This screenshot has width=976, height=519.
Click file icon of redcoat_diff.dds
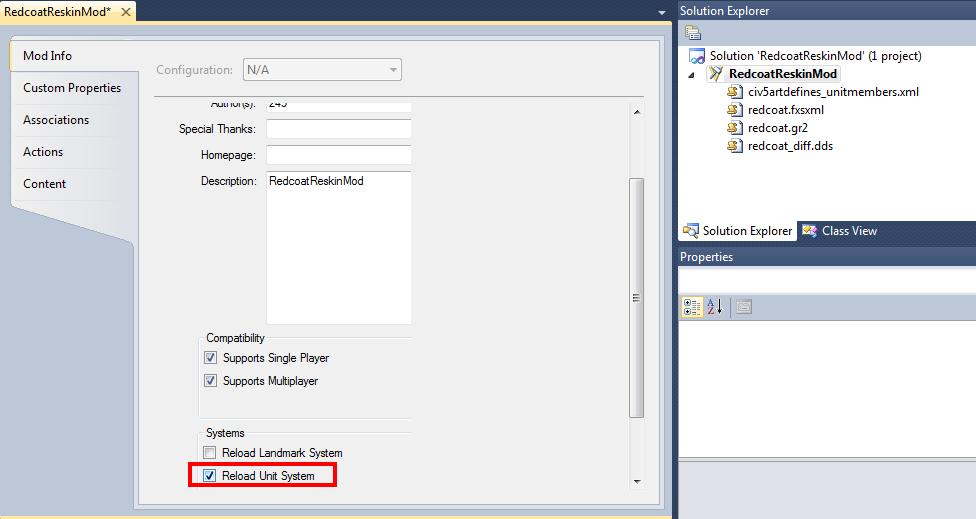point(735,146)
